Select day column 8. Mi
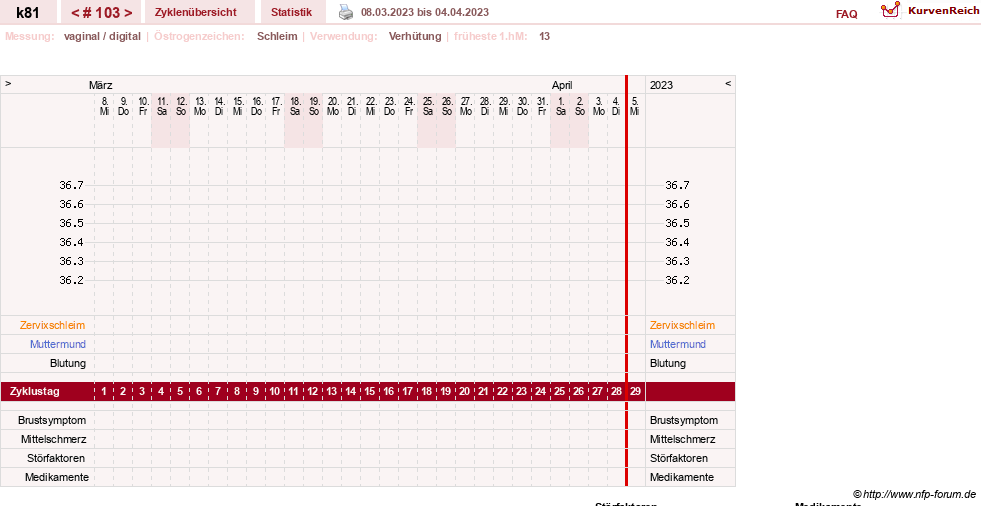Screen dimensions: 981x506 pyautogui.click(x=104, y=106)
